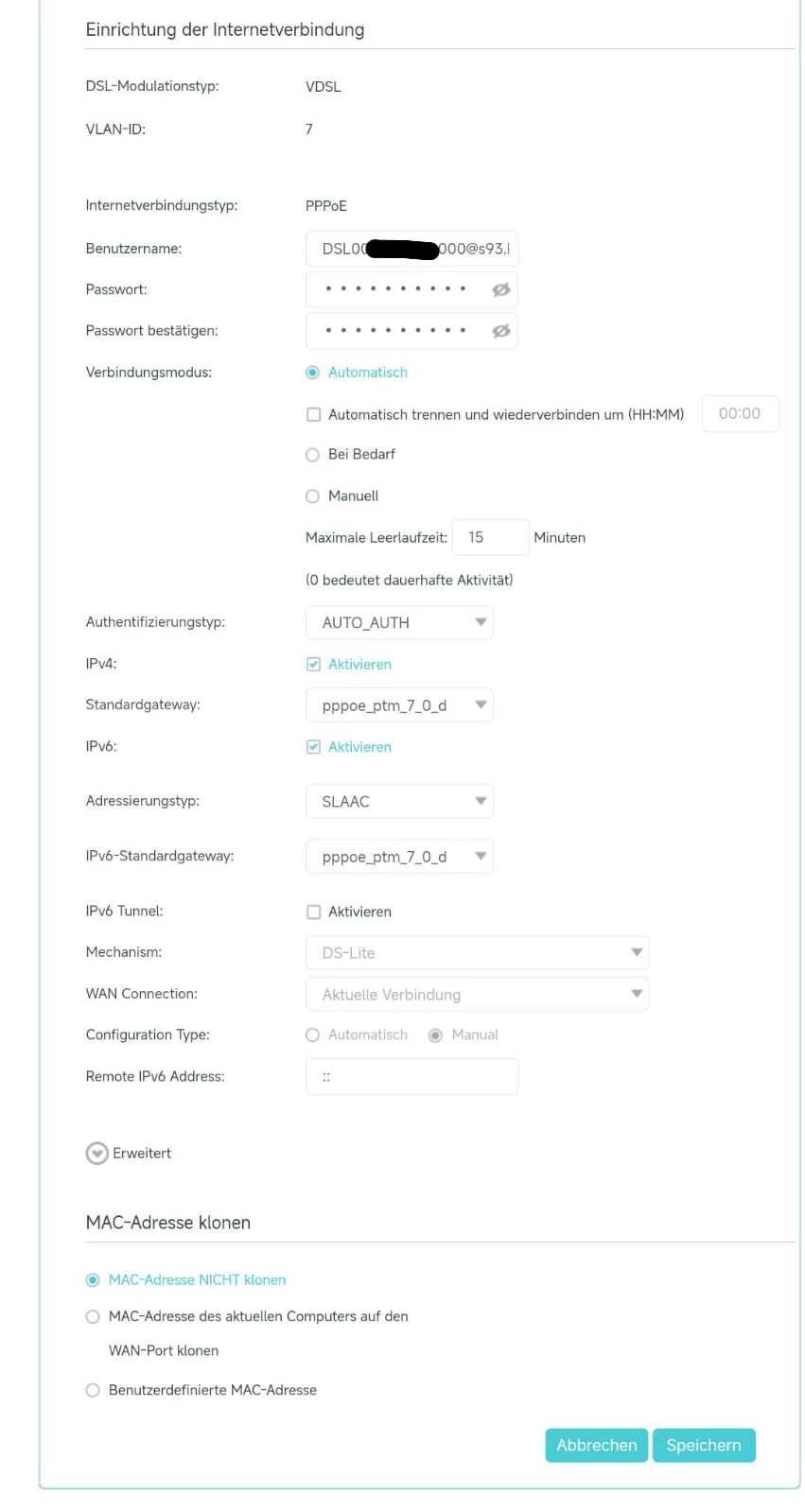
Task: Select Bei Bedarf connection mode
Action: pyautogui.click(x=313, y=455)
